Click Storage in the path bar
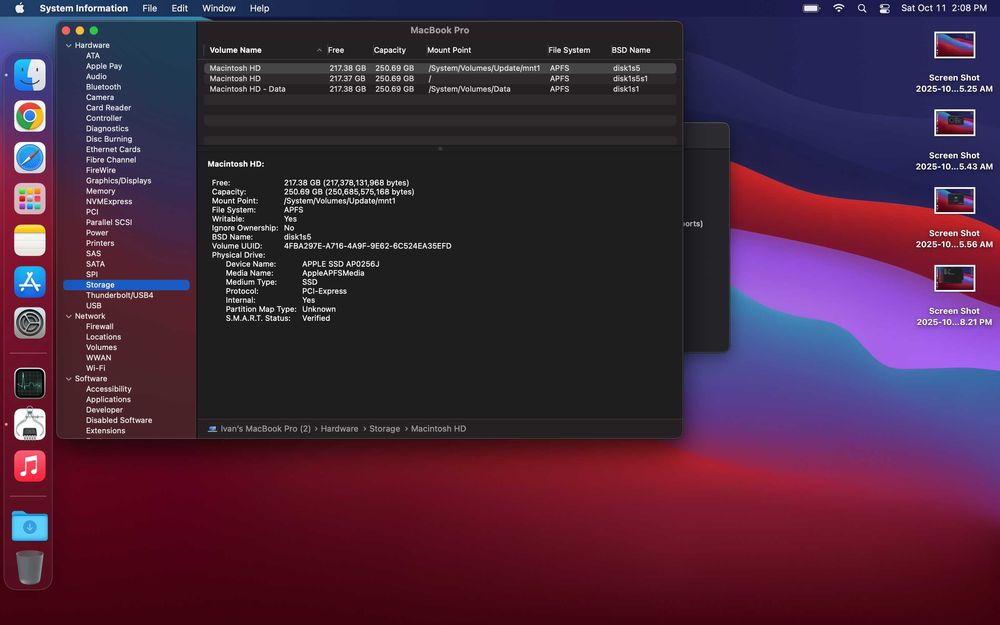This screenshot has width=1000, height=625. click(x=385, y=429)
